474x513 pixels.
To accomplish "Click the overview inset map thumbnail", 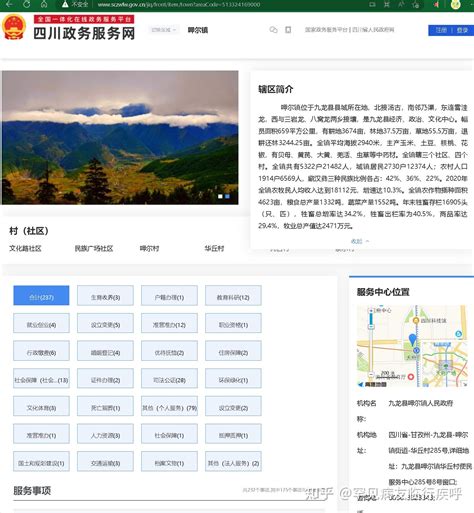I will [x=444, y=364].
